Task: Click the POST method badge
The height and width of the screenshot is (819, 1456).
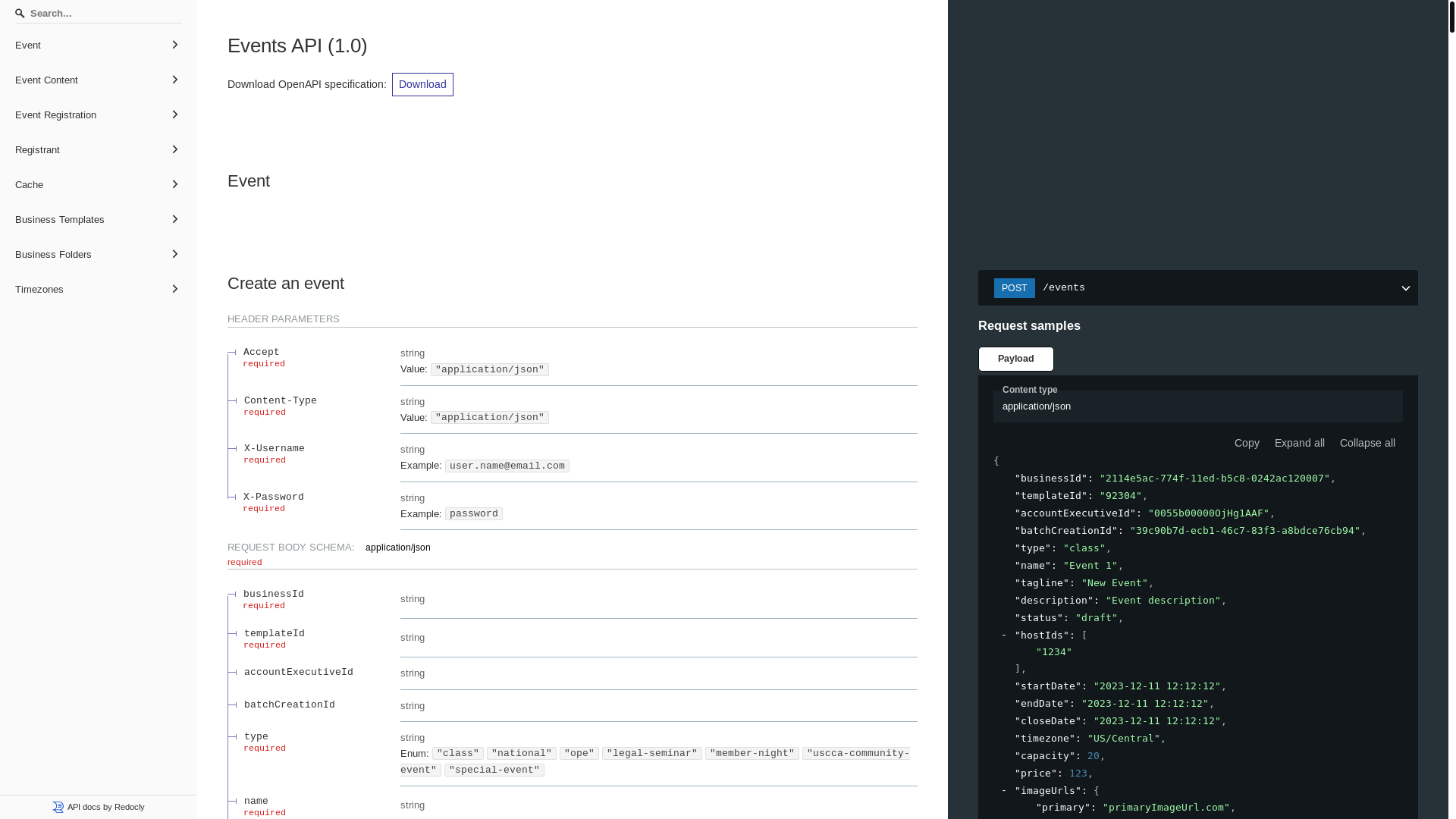Action: tap(1014, 288)
